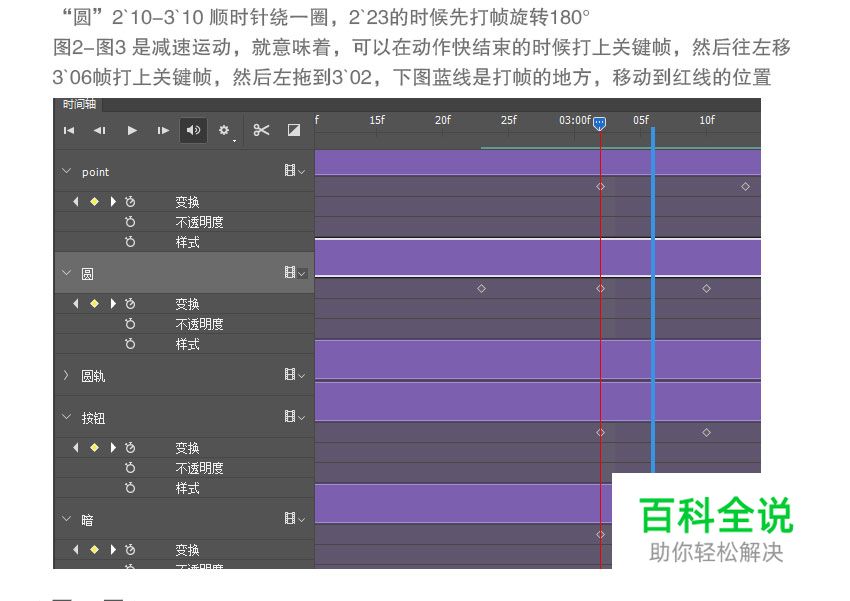This screenshot has height=601, width=850.
Task: Click the filmstrip icon on 圆轨 track
Action: pos(290,376)
